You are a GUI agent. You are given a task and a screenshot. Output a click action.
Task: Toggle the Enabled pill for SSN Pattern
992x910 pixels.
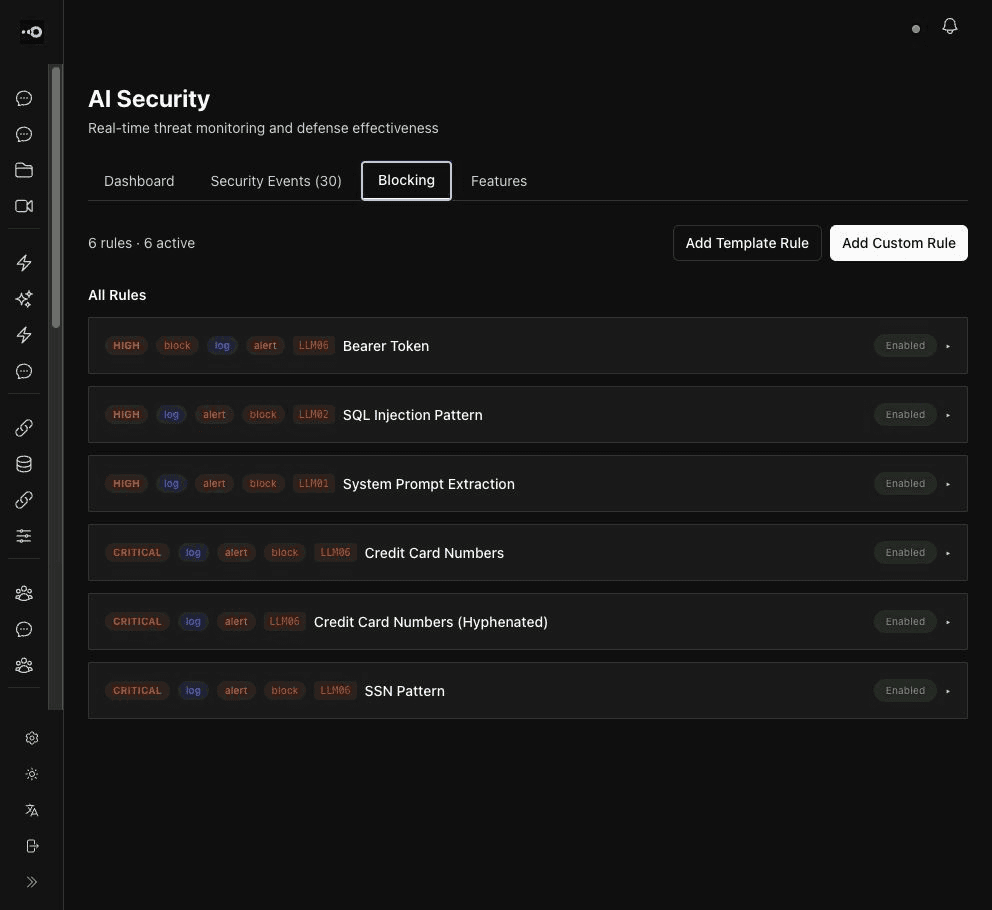(905, 690)
